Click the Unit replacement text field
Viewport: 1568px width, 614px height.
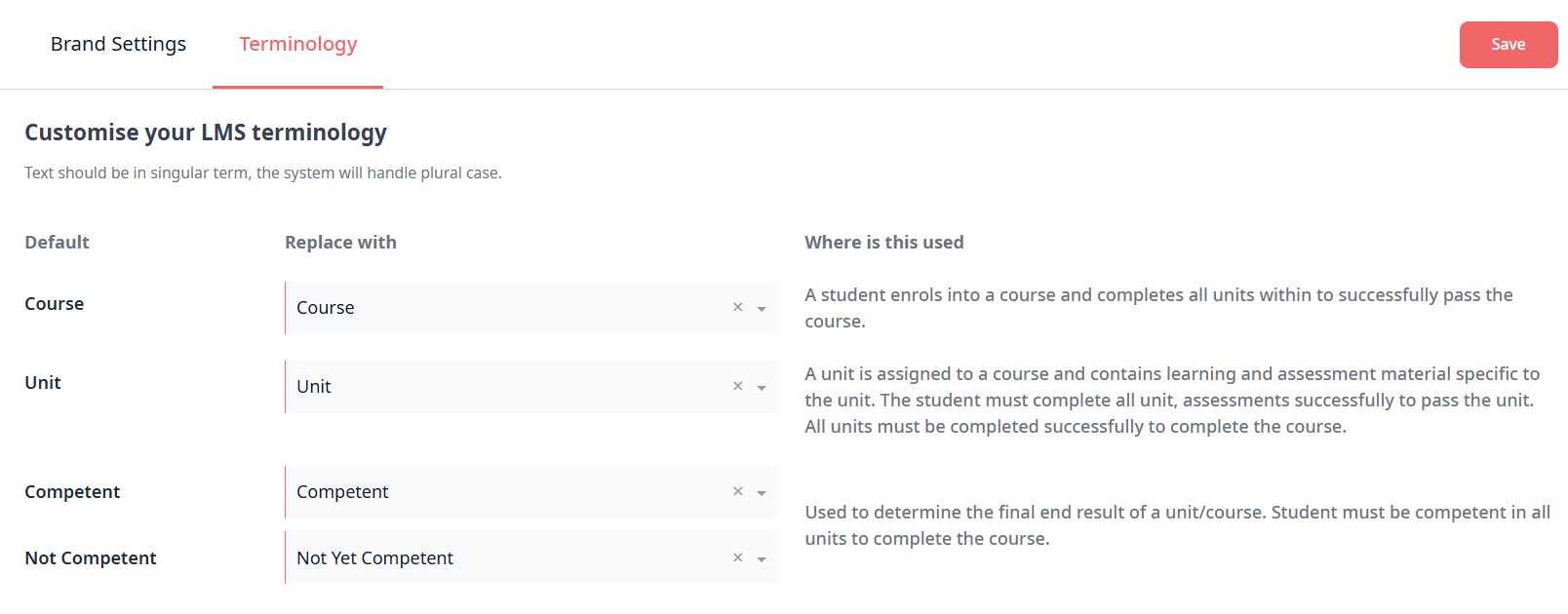(x=507, y=387)
